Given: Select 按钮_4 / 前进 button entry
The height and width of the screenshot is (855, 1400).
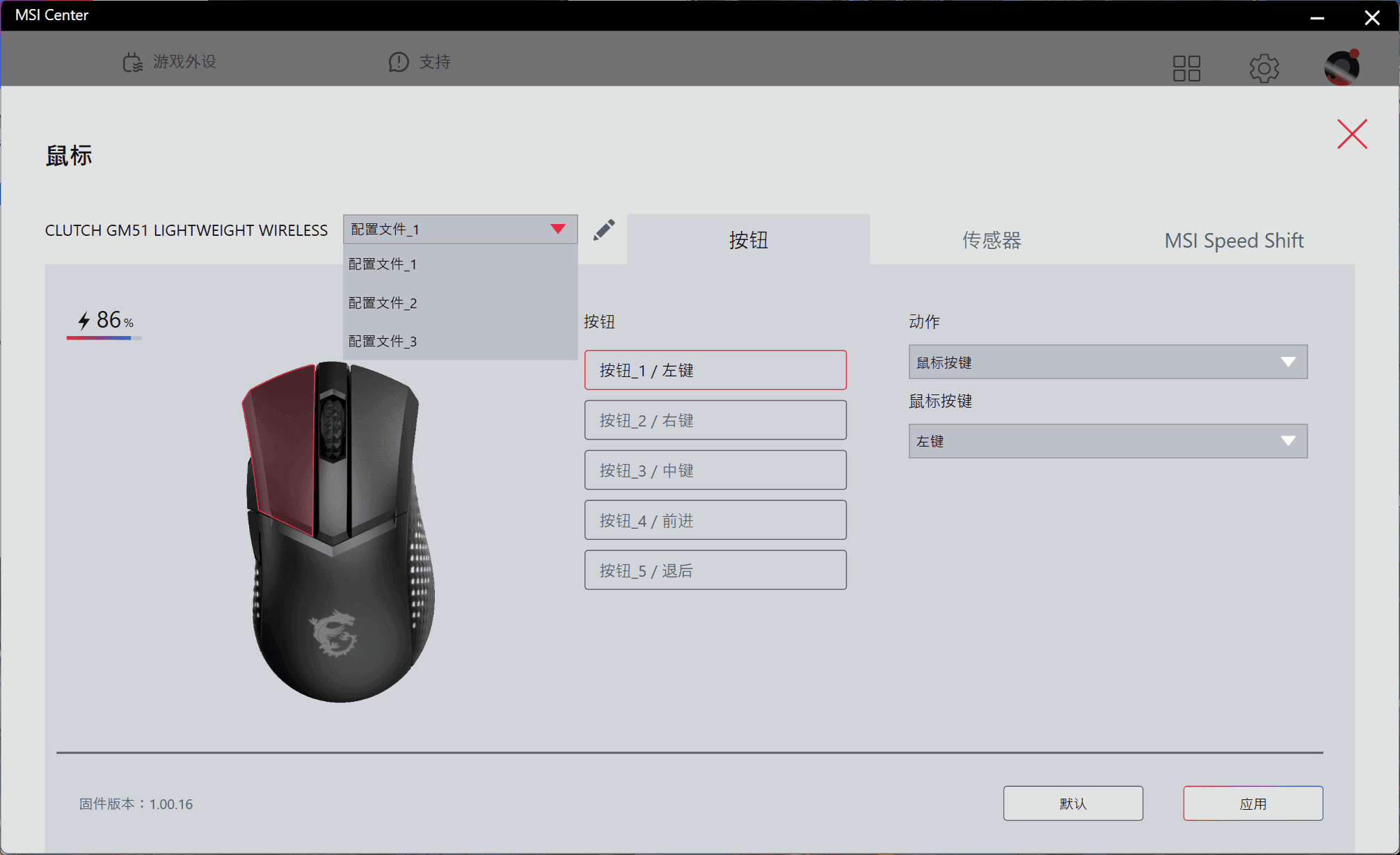Looking at the screenshot, I should pyautogui.click(x=715, y=520).
